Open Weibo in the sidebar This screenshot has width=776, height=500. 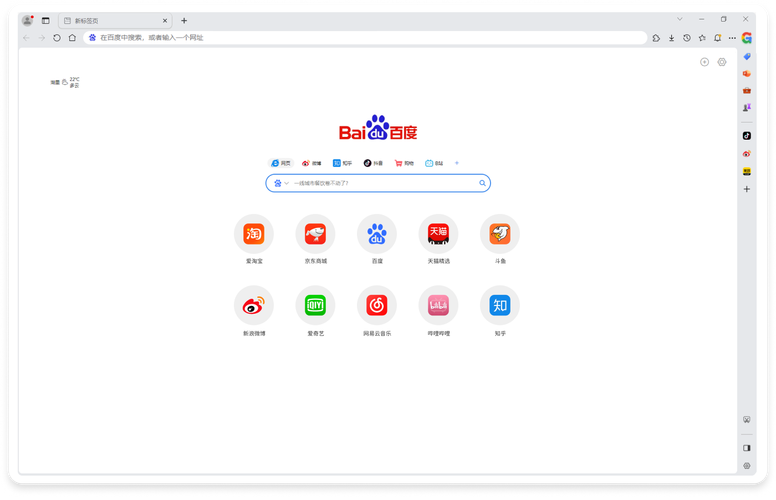[747, 153]
